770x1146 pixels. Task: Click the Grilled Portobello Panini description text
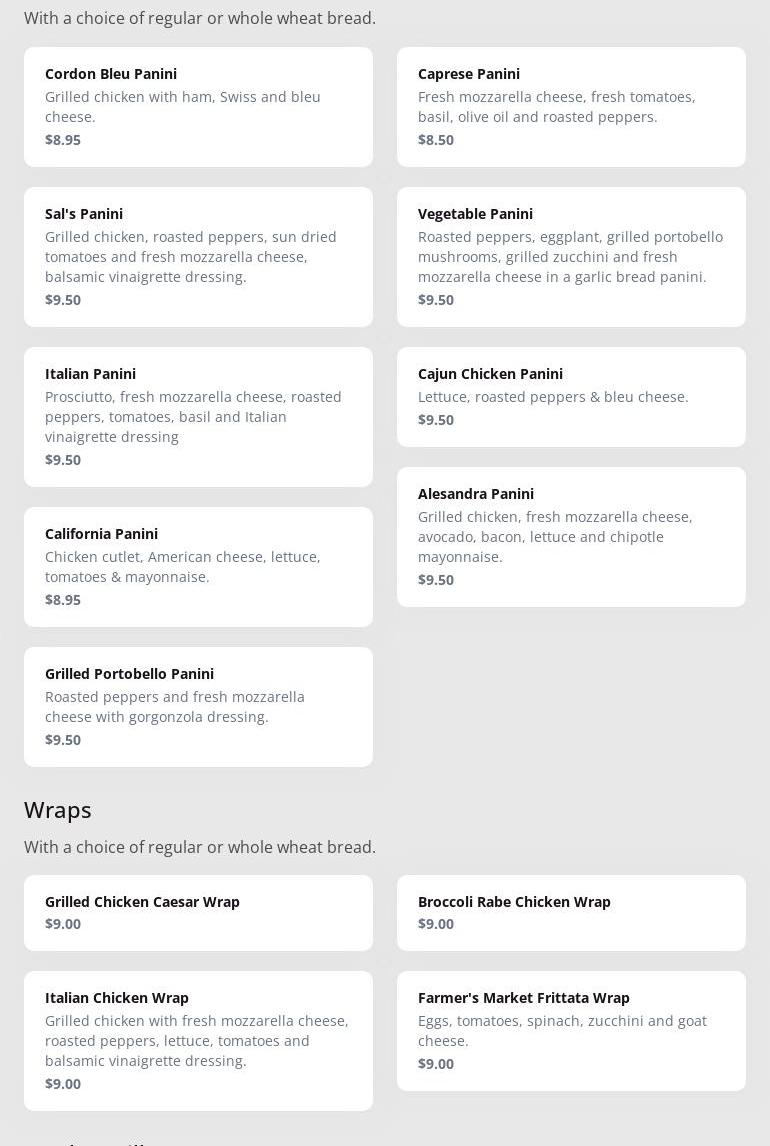[175, 706]
